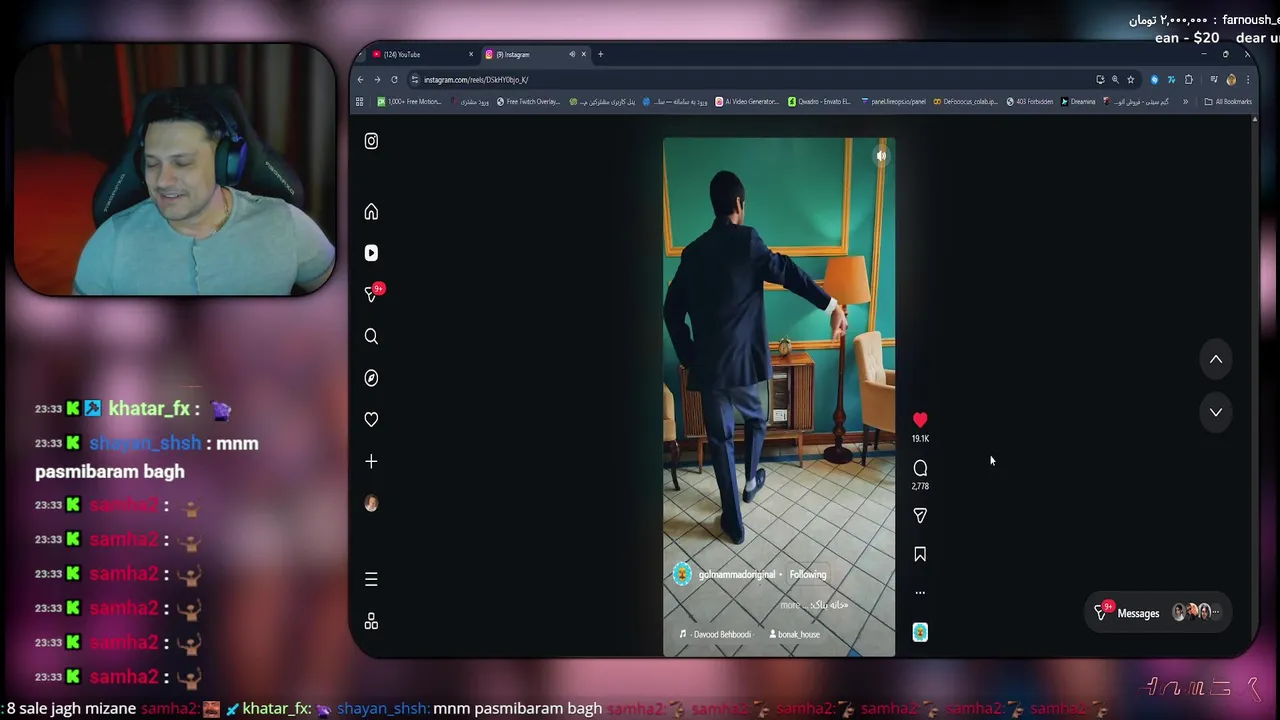This screenshot has width=1280, height=720.
Task: Mute the reel audio speaker icon
Action: pyautogui.click(x=881, y=156)
